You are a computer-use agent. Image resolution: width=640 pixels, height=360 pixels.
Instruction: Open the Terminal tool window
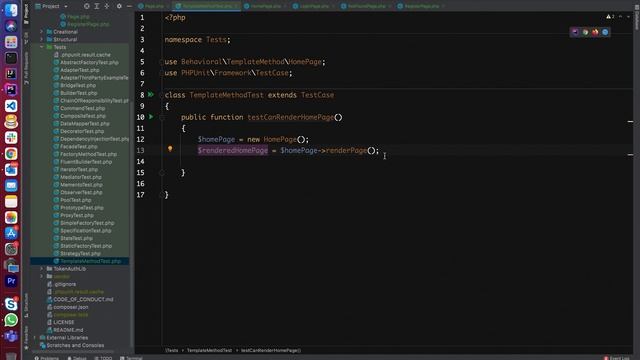pos(131,358)
